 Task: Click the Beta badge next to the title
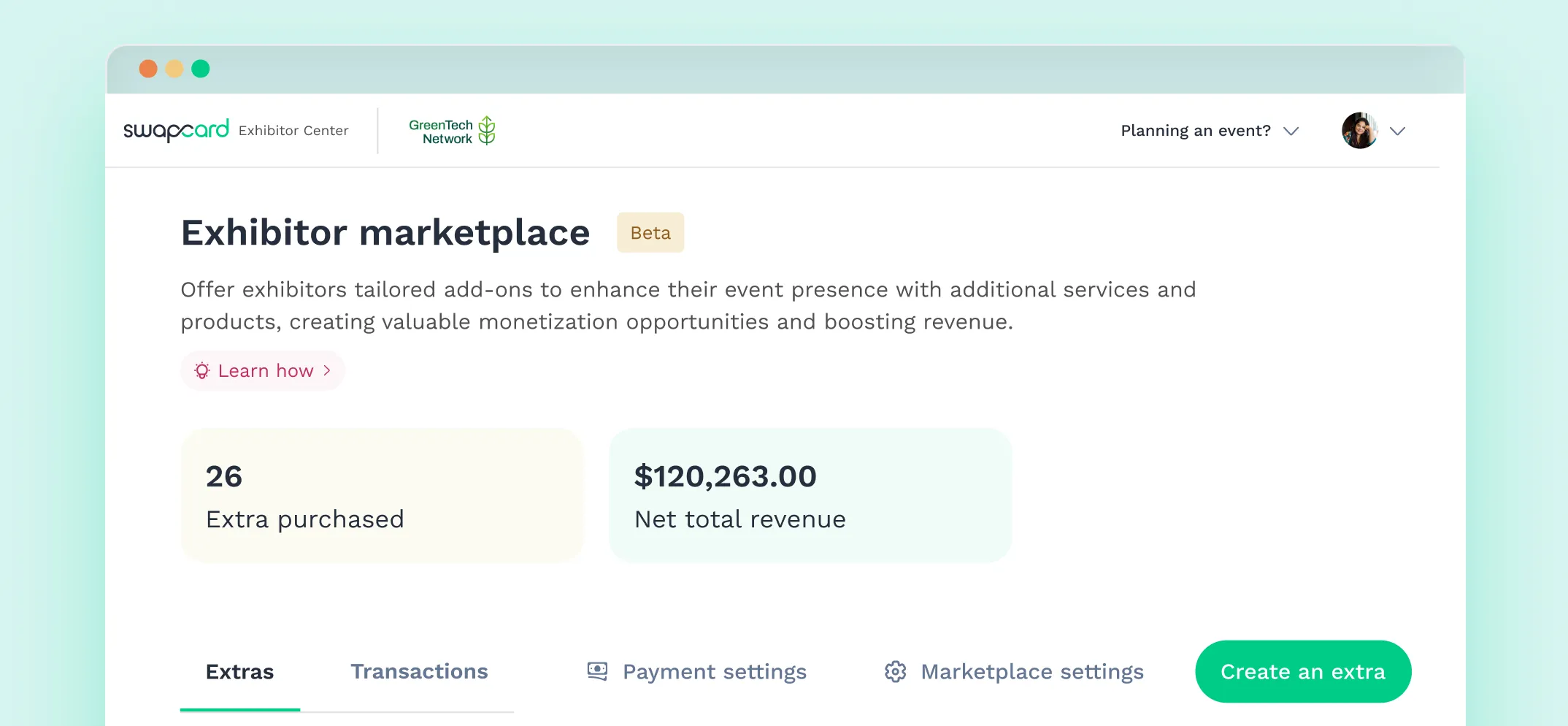point(650,232)
